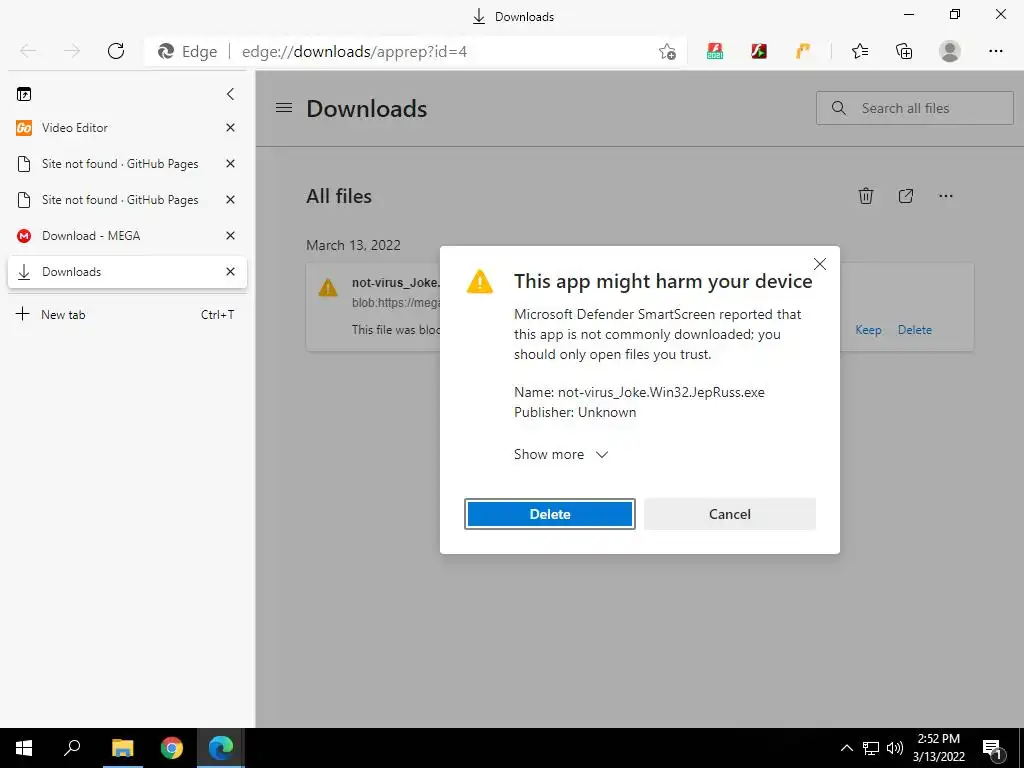Open All files more options ellipsis

point(946,196)
